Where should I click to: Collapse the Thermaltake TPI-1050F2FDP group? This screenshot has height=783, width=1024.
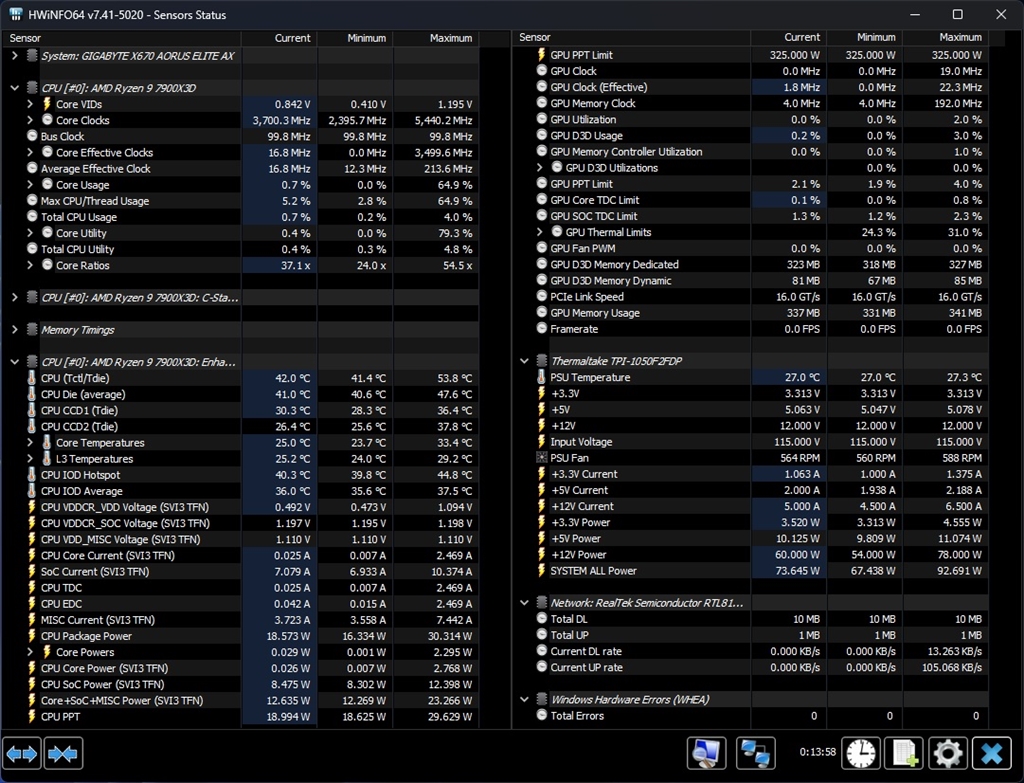pyautogui.click(x=524, y=360)
